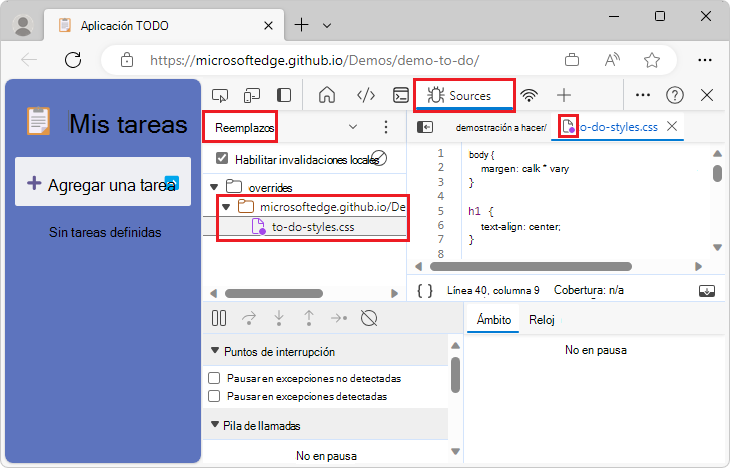
Task: Open Customize DevTools three-dot menu
Action: click(643, 95)
